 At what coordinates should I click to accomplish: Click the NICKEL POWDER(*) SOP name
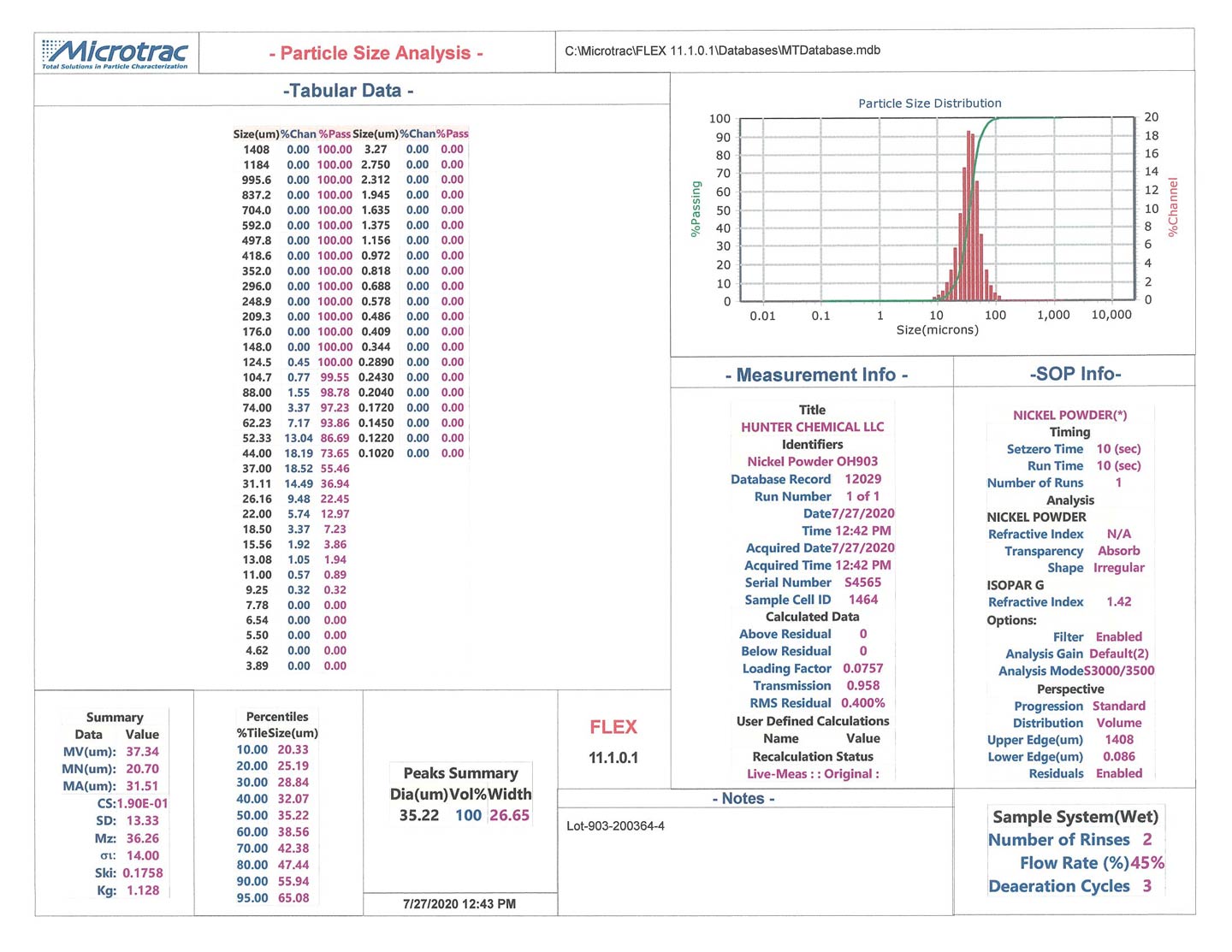1069,415
